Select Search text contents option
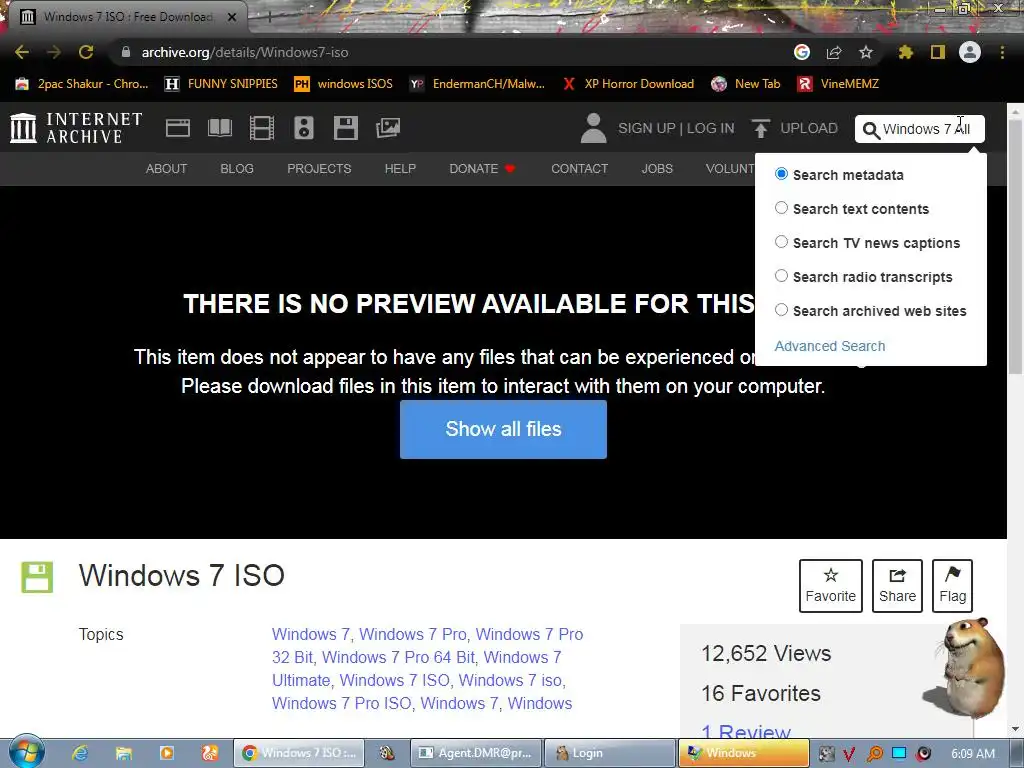Screen dimensions: 1024x768 click(781, 208)
